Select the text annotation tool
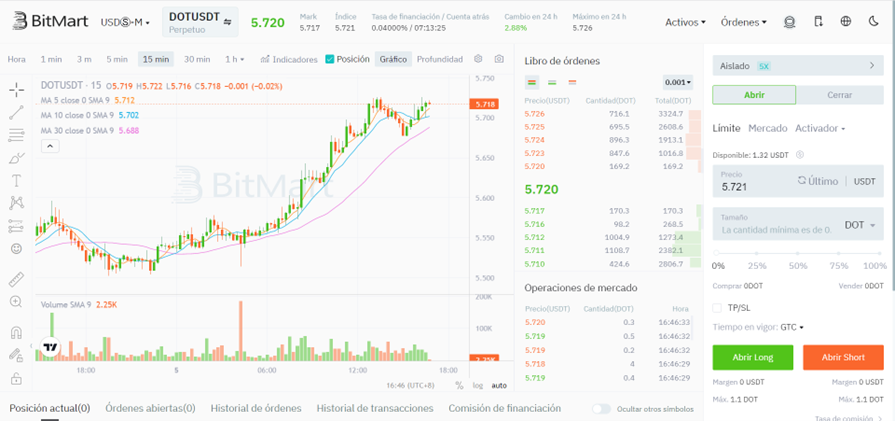 coord(16,180)
